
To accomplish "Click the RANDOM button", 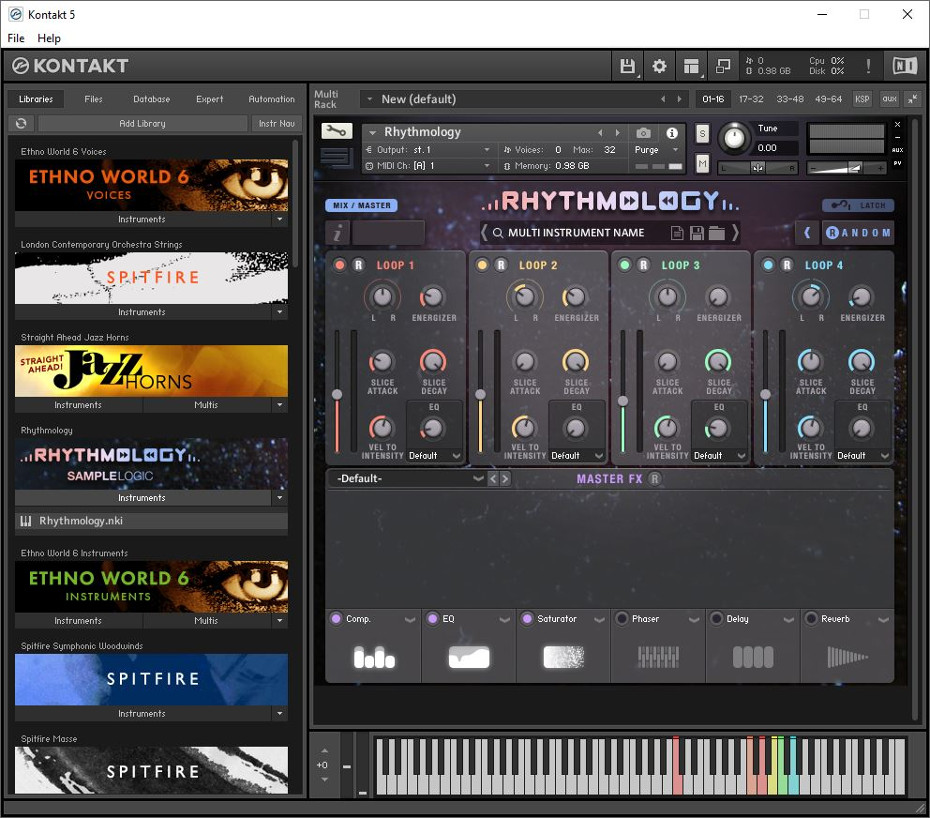I will coord(858,233).
